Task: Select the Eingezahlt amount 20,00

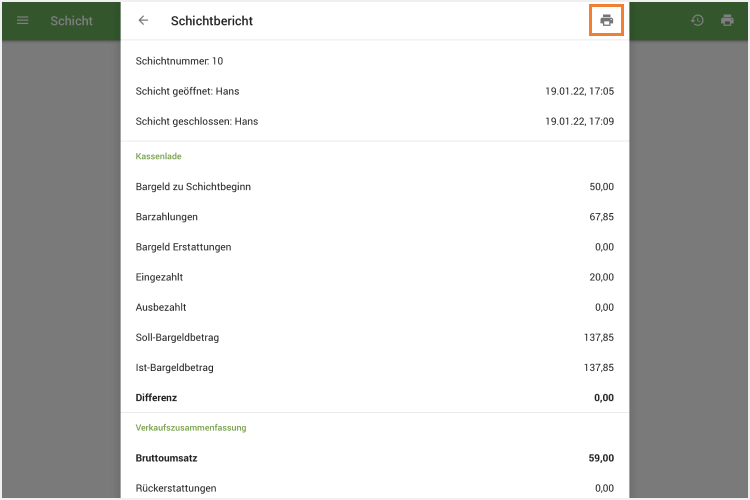Action: tap(601, 277)
